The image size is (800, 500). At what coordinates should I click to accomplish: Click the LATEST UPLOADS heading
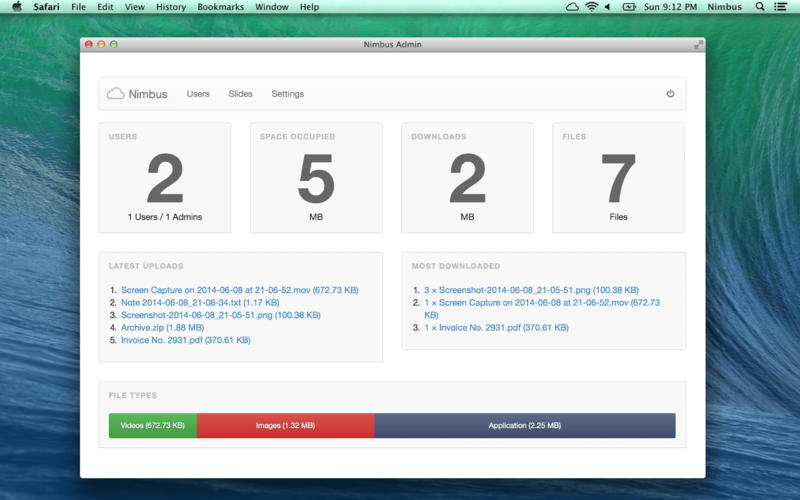coord(146,266)
